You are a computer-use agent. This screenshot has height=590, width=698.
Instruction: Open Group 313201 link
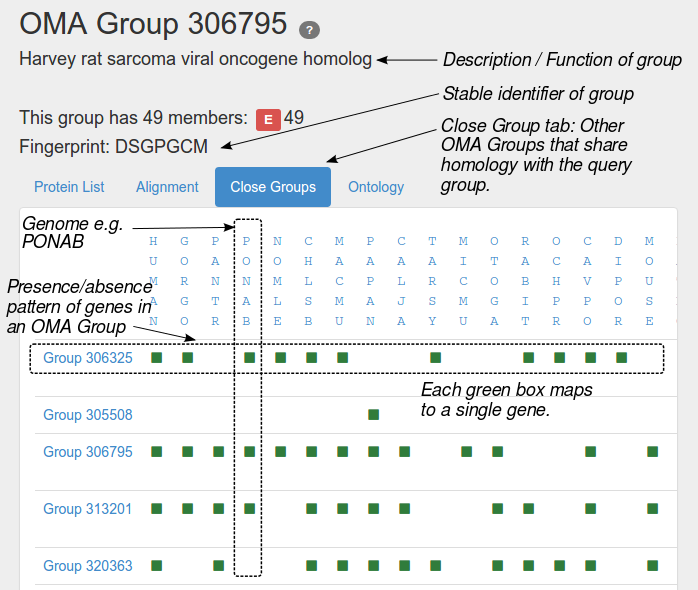[88, 509]
